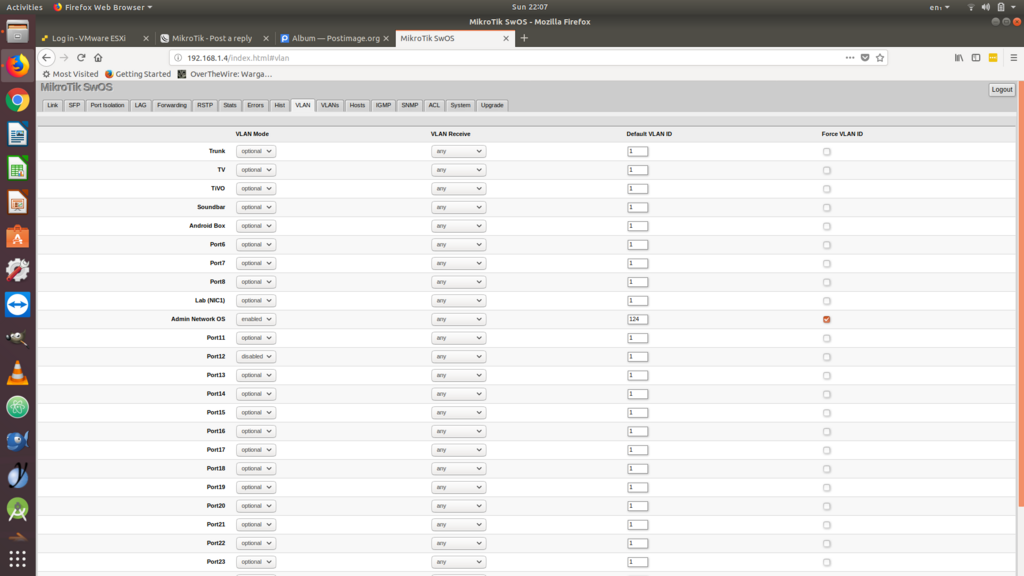Reload the current page
Screen dimensions: 1024x576
pyautogui.click(x=81, y=57)
